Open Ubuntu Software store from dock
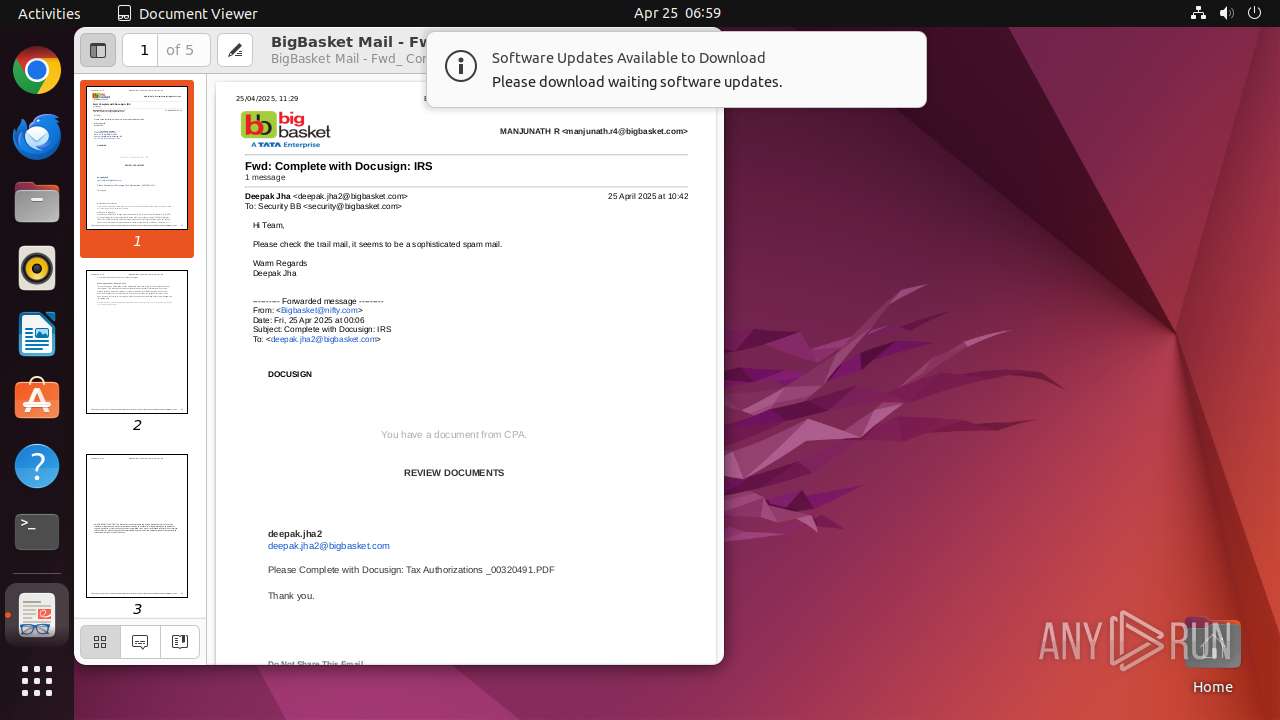This screenshot has width=1280, height=720. pyautogui.click(x=37, y=401)
